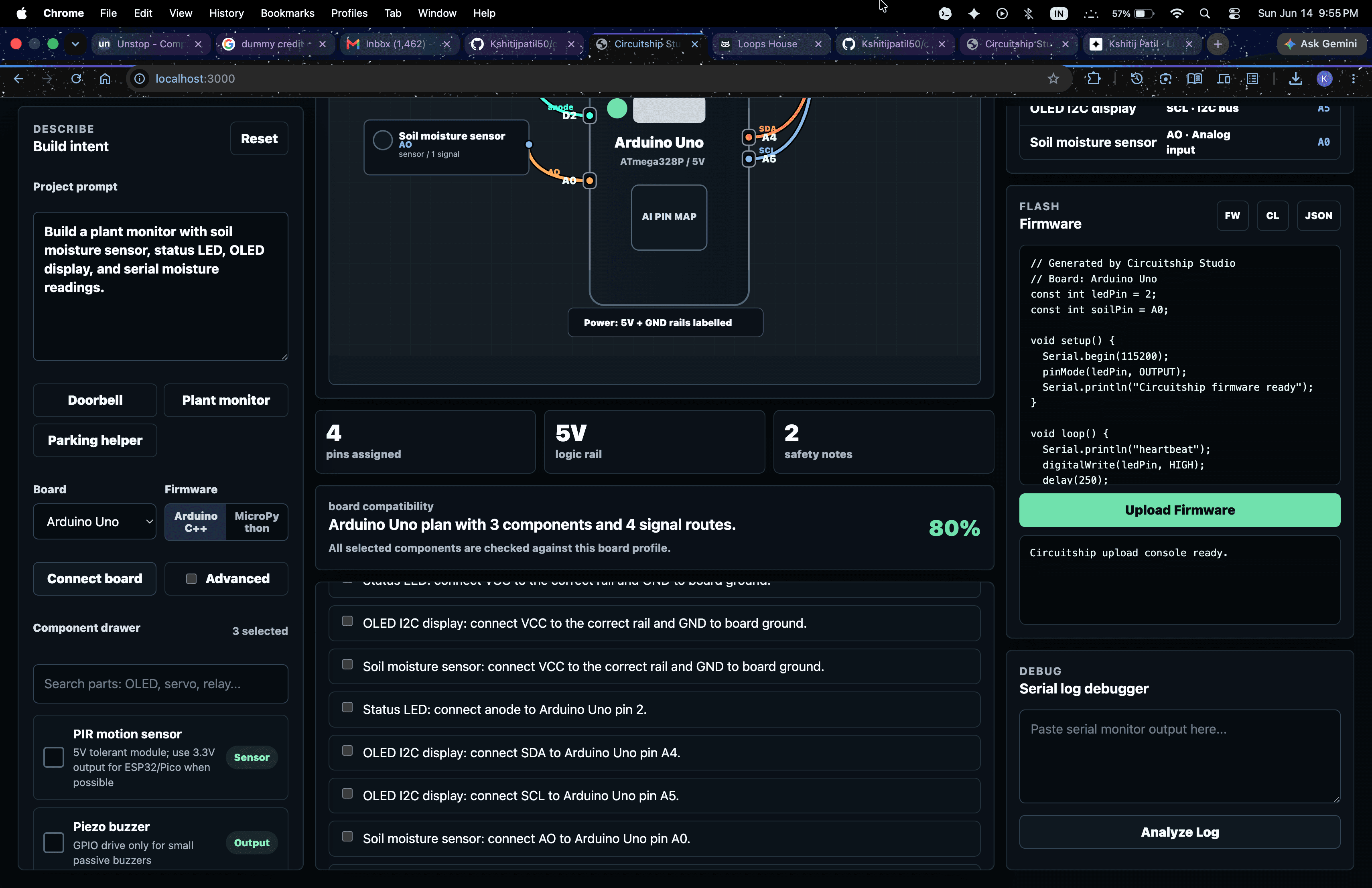This screenshot has height=888, width=1372.
Task: Check OLED SCL to pin A5 step
Action: [347, 793]
